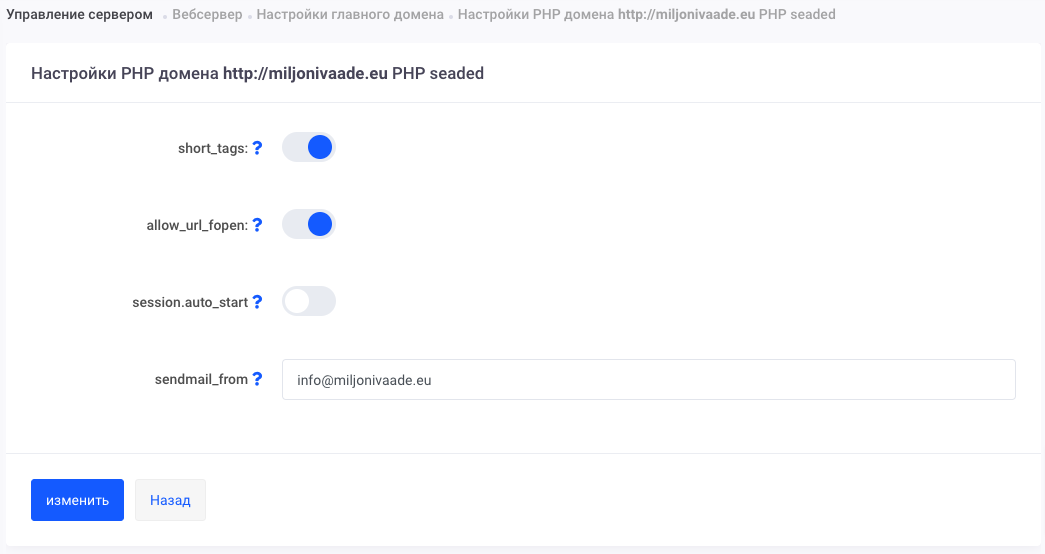Select the allow_url_fopen label
This screenshot has height=554, width=1045.
tap(196, 225)
